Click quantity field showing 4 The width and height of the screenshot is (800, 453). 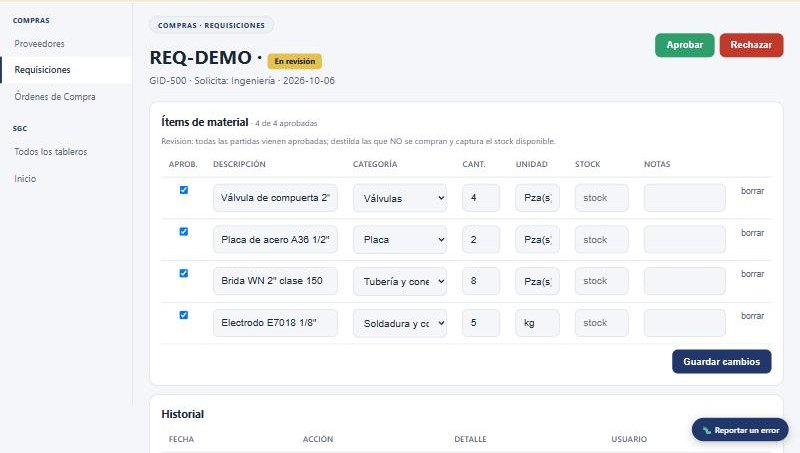[x=481, y=198]
